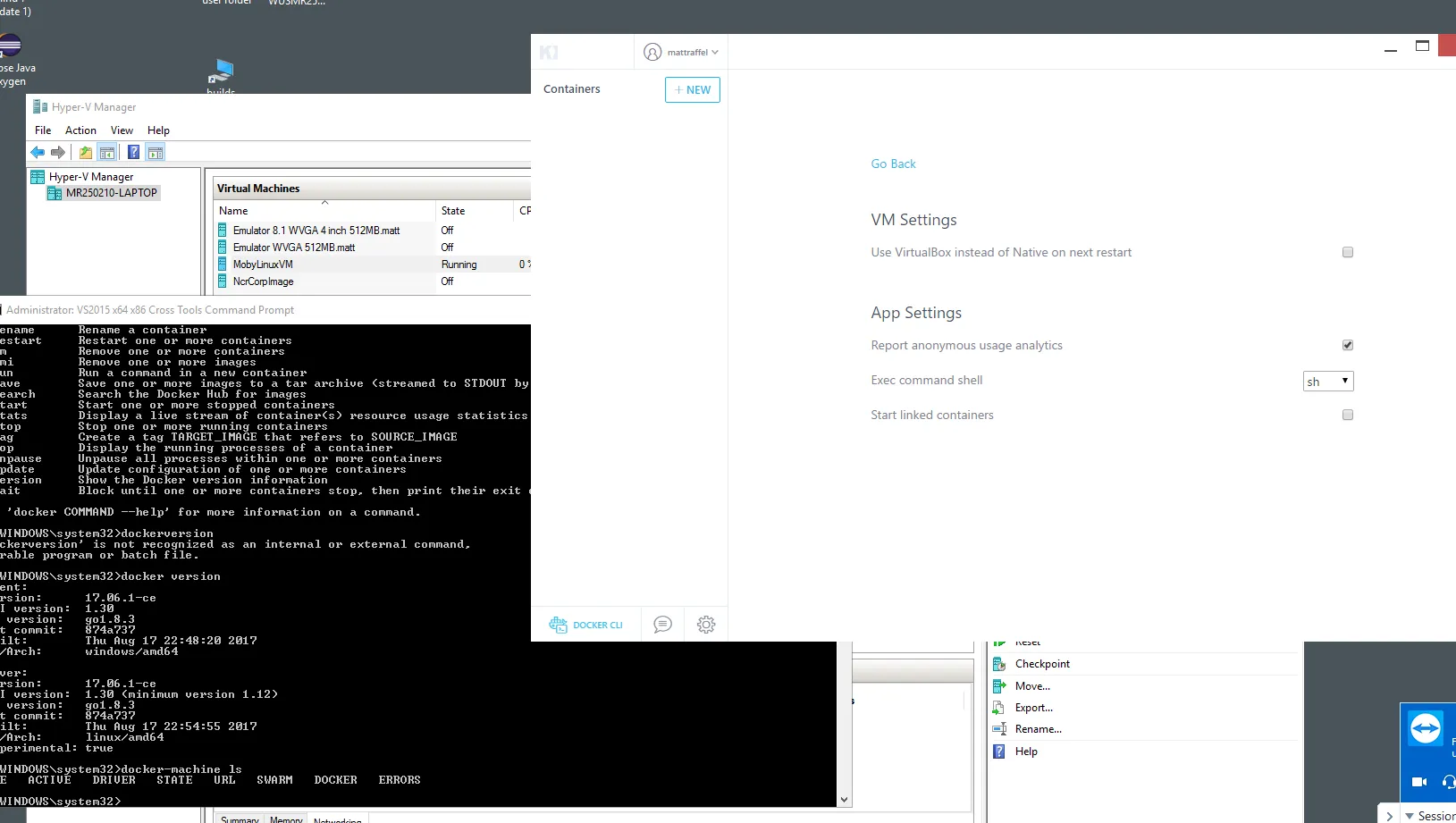Click the Memory tab in Hyper-V details
Screen dimensions: 1456x823
286,819
